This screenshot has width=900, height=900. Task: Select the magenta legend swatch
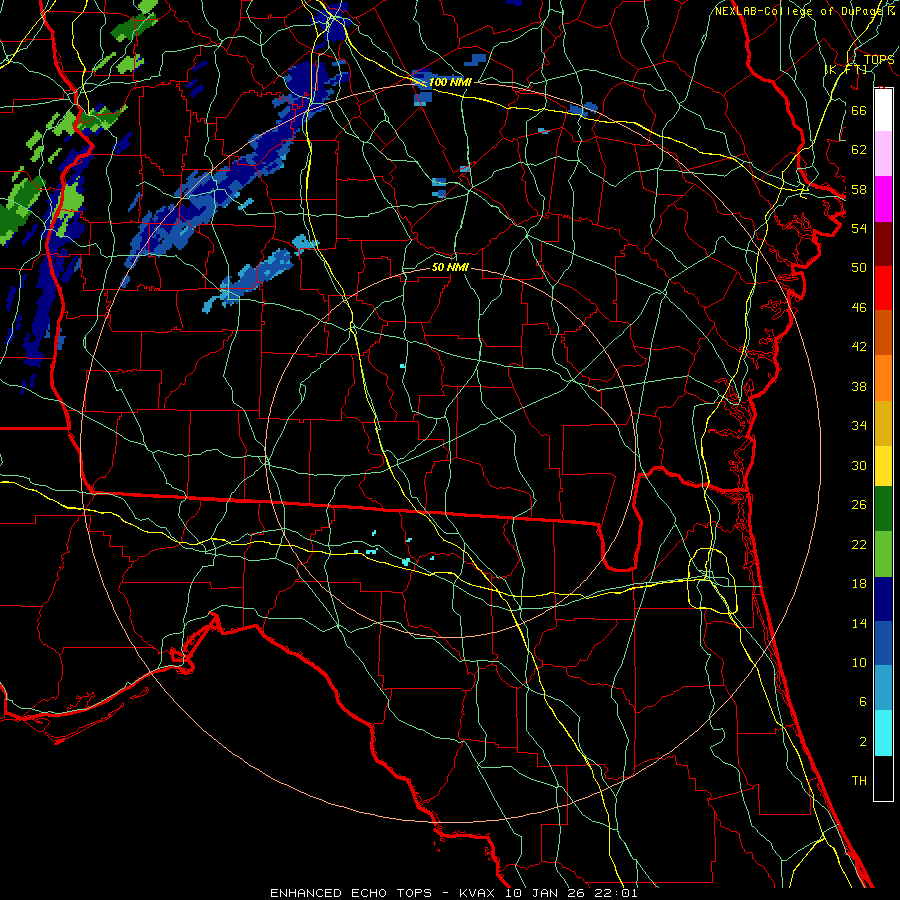coord(883,199)
